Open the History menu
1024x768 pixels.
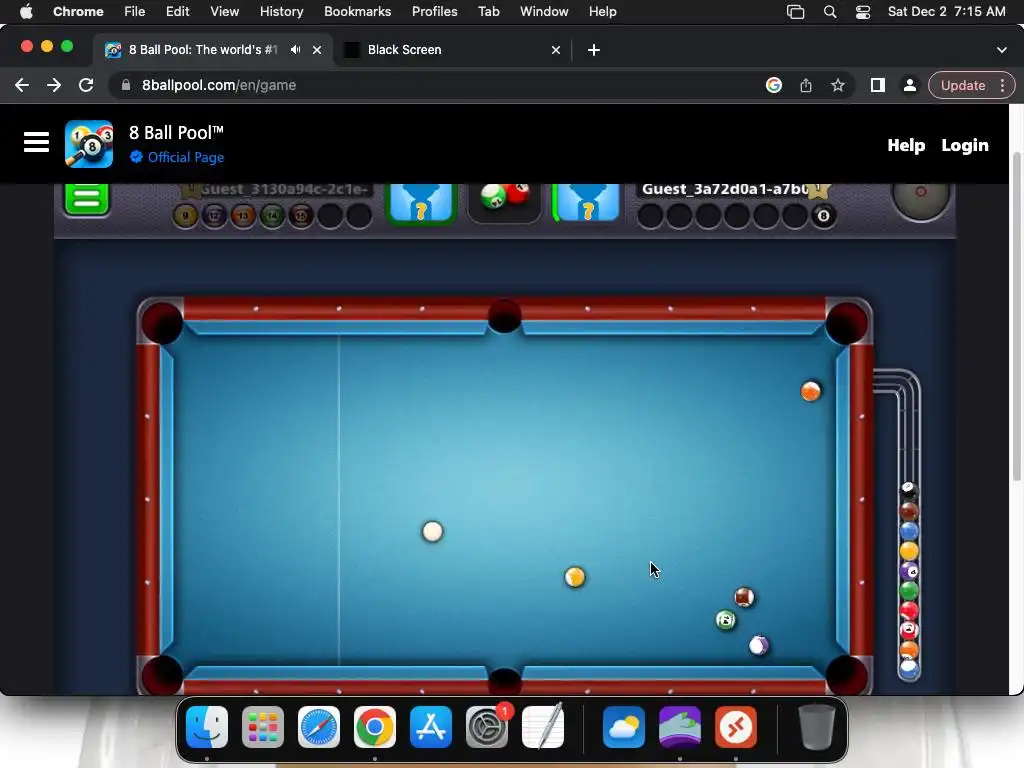pyautogui.click(x=281, y=11)
